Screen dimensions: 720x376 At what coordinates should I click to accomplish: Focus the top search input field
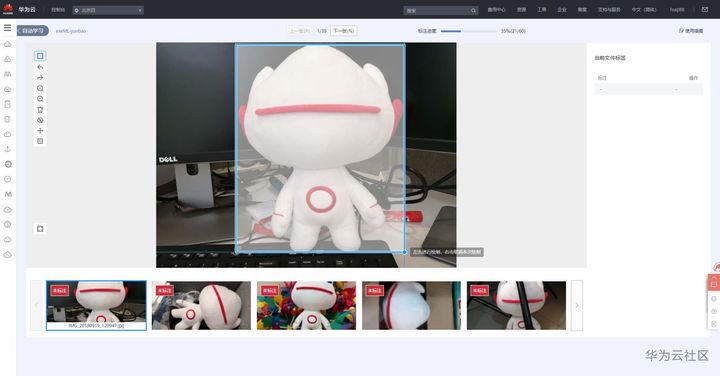[440, 10]
